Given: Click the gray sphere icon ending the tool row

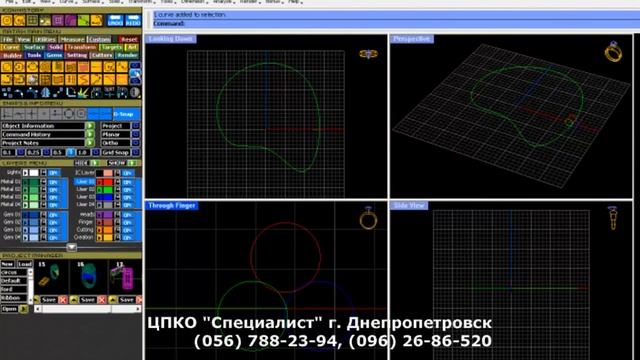Looking at the screenshot, I should pos(135,93).
